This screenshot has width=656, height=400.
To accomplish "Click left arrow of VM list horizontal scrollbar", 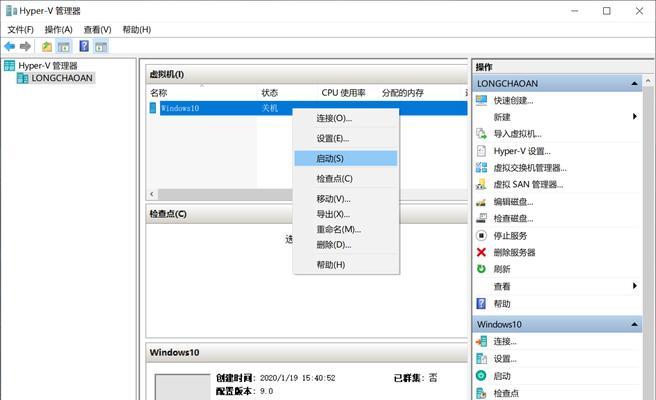I will click(152, 194).
